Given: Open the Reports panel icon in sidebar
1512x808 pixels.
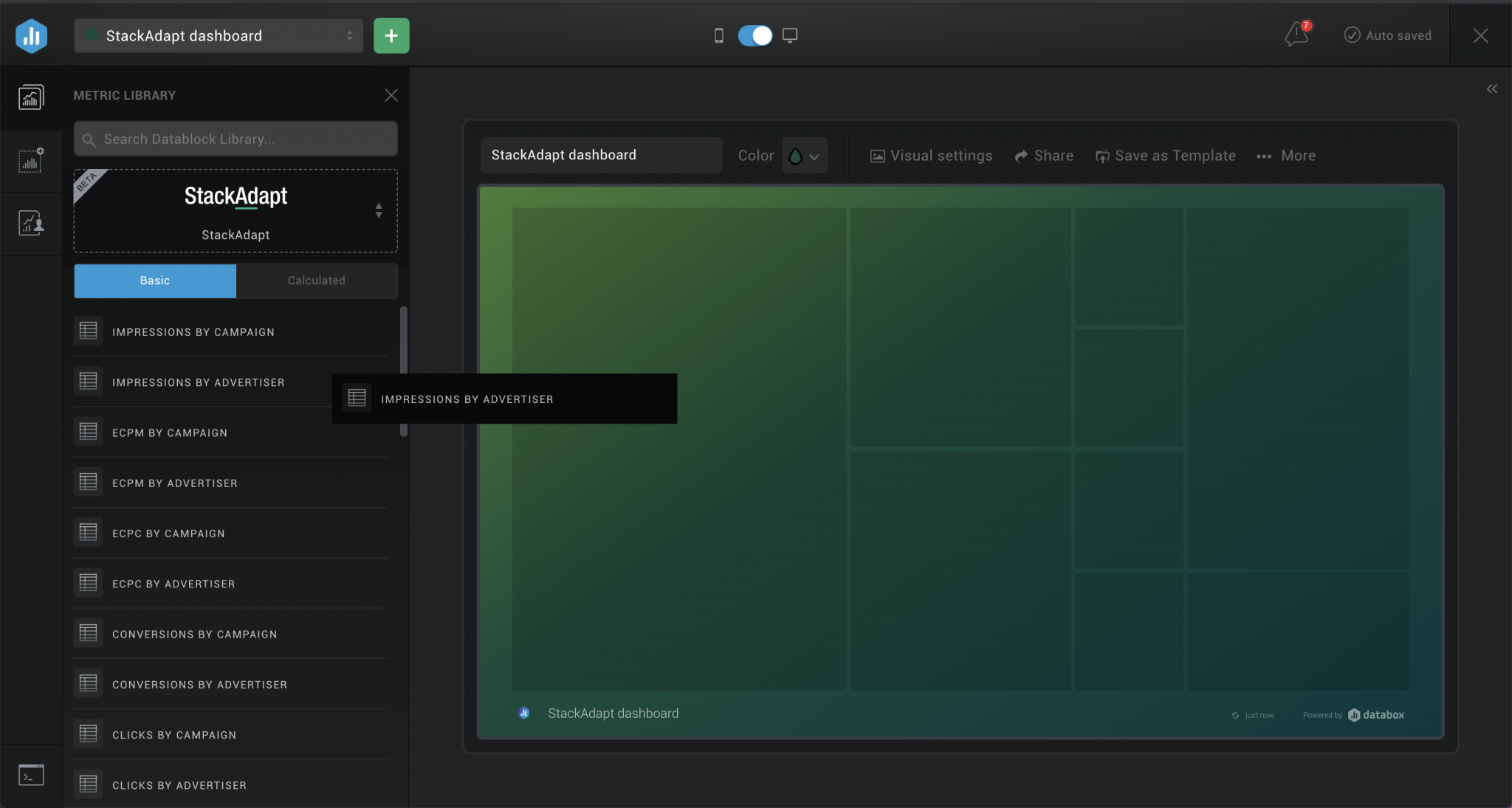Looking at the screenshot, I should (x=30, y=222).
